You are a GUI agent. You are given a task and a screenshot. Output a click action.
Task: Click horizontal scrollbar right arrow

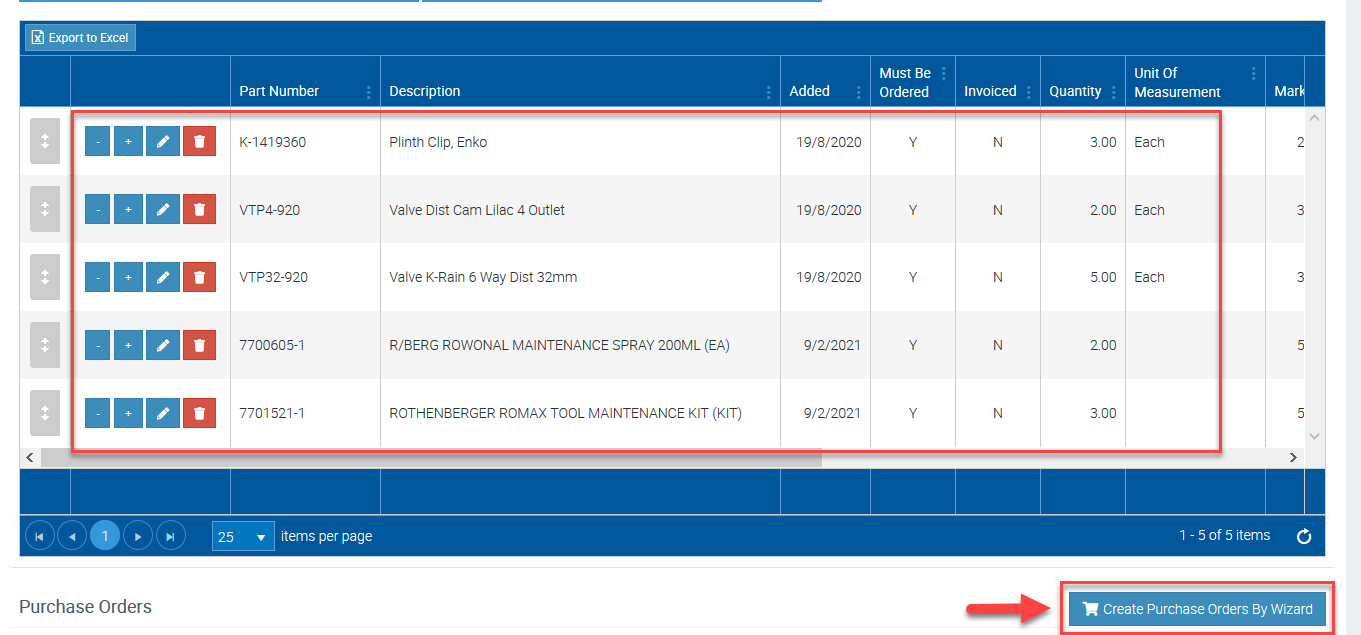(x=1292, y=457)
